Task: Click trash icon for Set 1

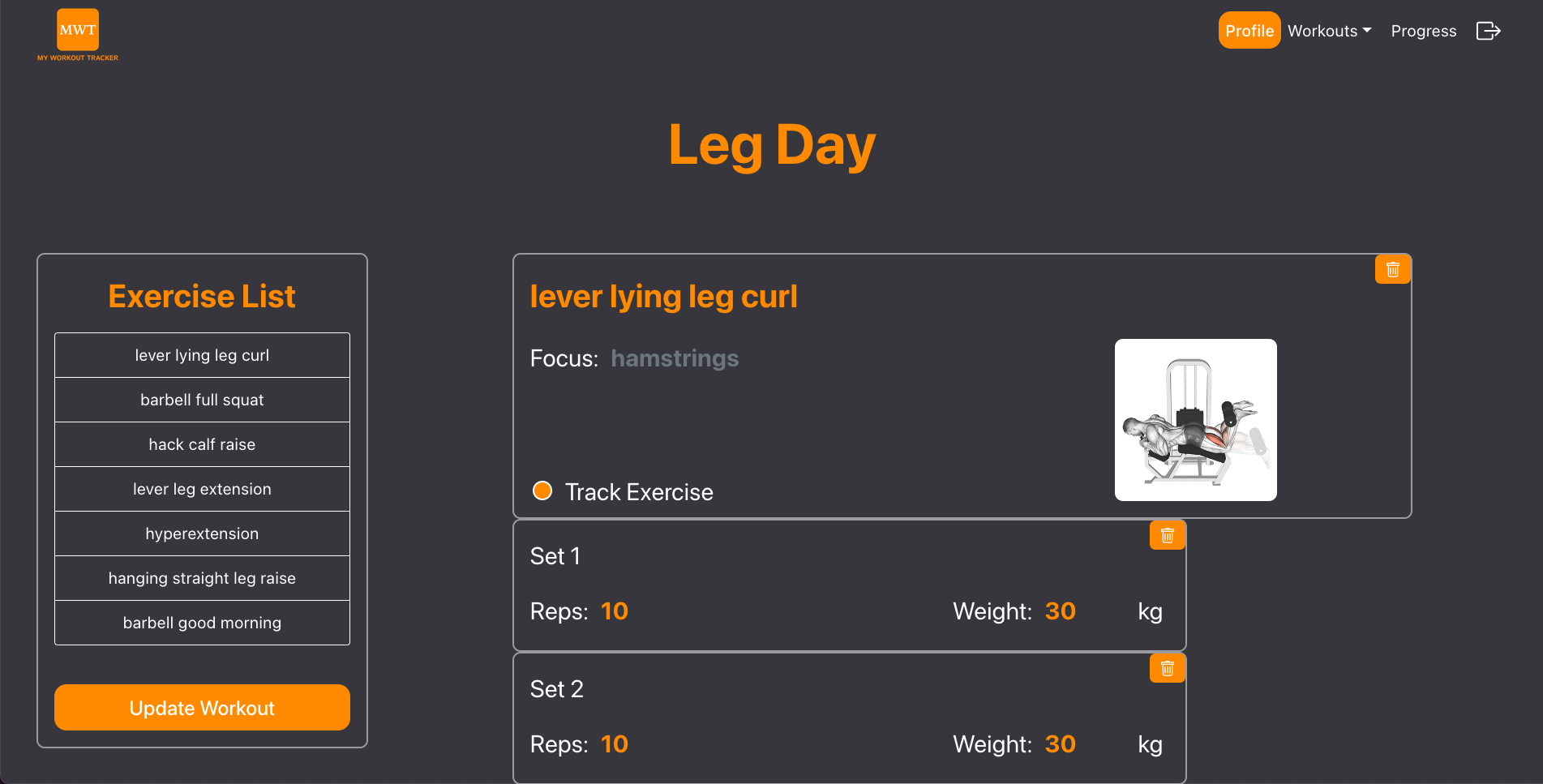Action: (1167, 535)
